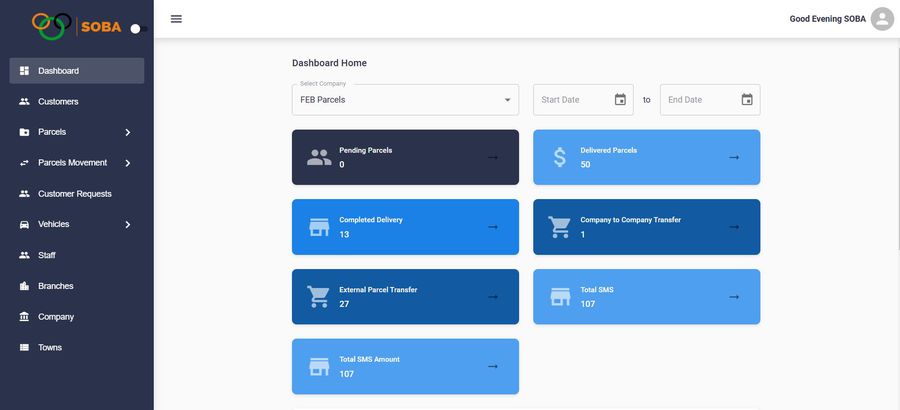Open the user avatar profile icon

(882, 19)
